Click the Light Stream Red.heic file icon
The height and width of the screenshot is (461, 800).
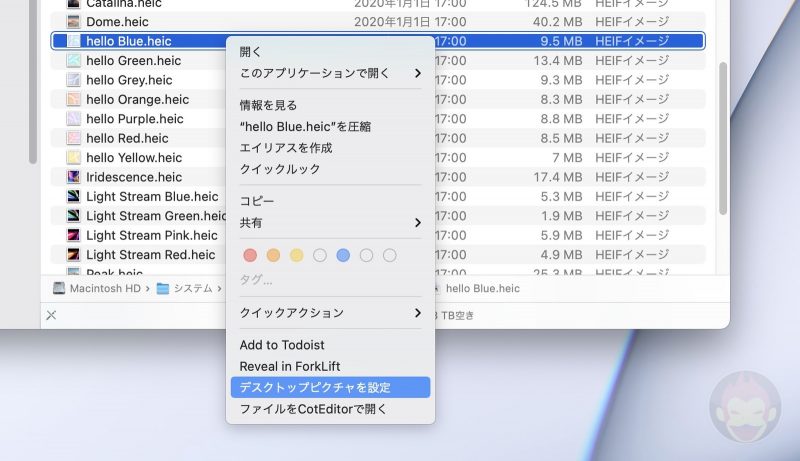pyautogui.click(x=73, y=254)
